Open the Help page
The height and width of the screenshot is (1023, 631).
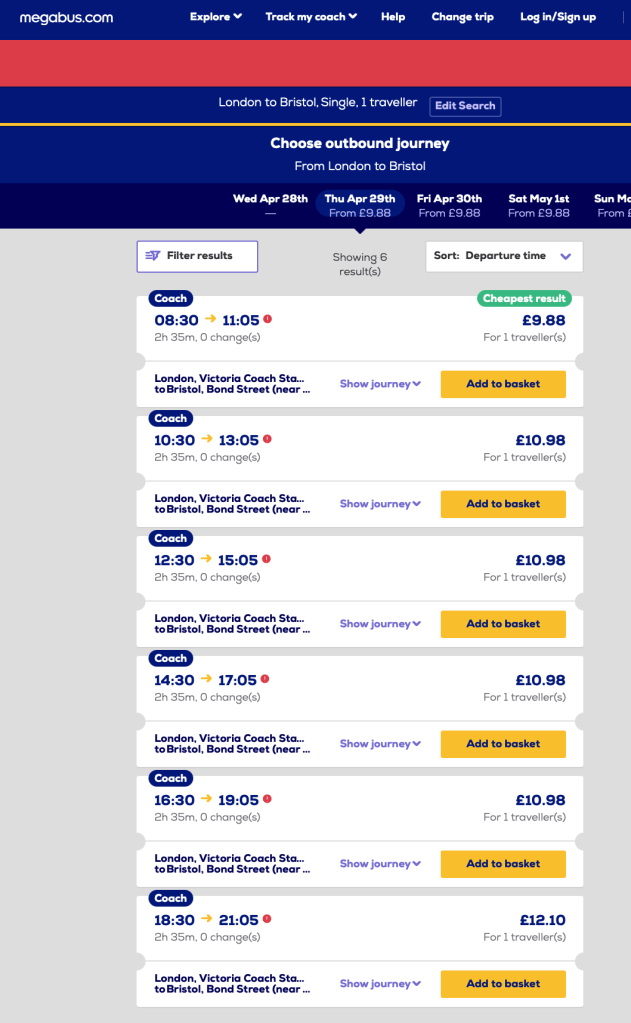click(393, 17)
